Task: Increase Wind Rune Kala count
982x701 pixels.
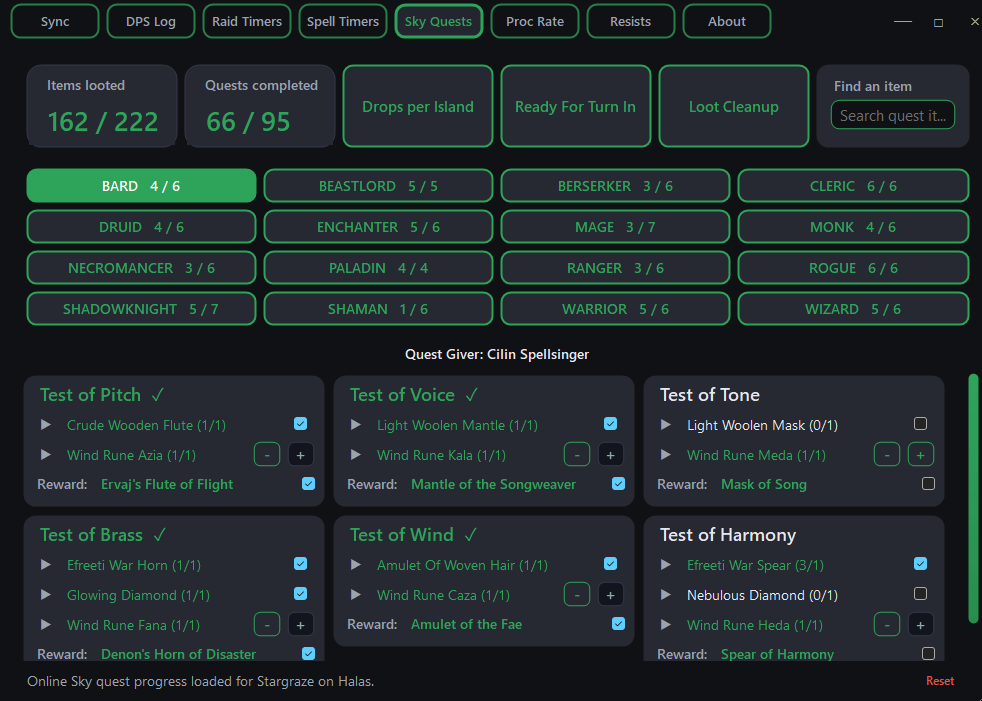Action: coord(611,455)
